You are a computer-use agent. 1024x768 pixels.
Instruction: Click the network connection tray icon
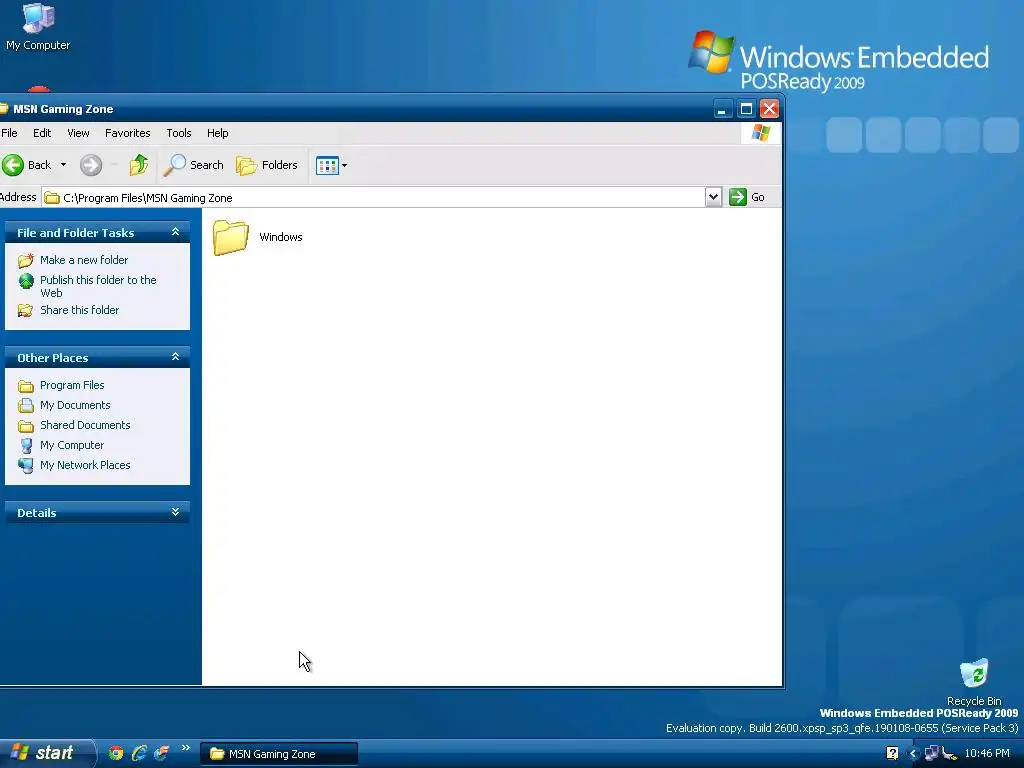pyautogui.click(x=931, y=753)
